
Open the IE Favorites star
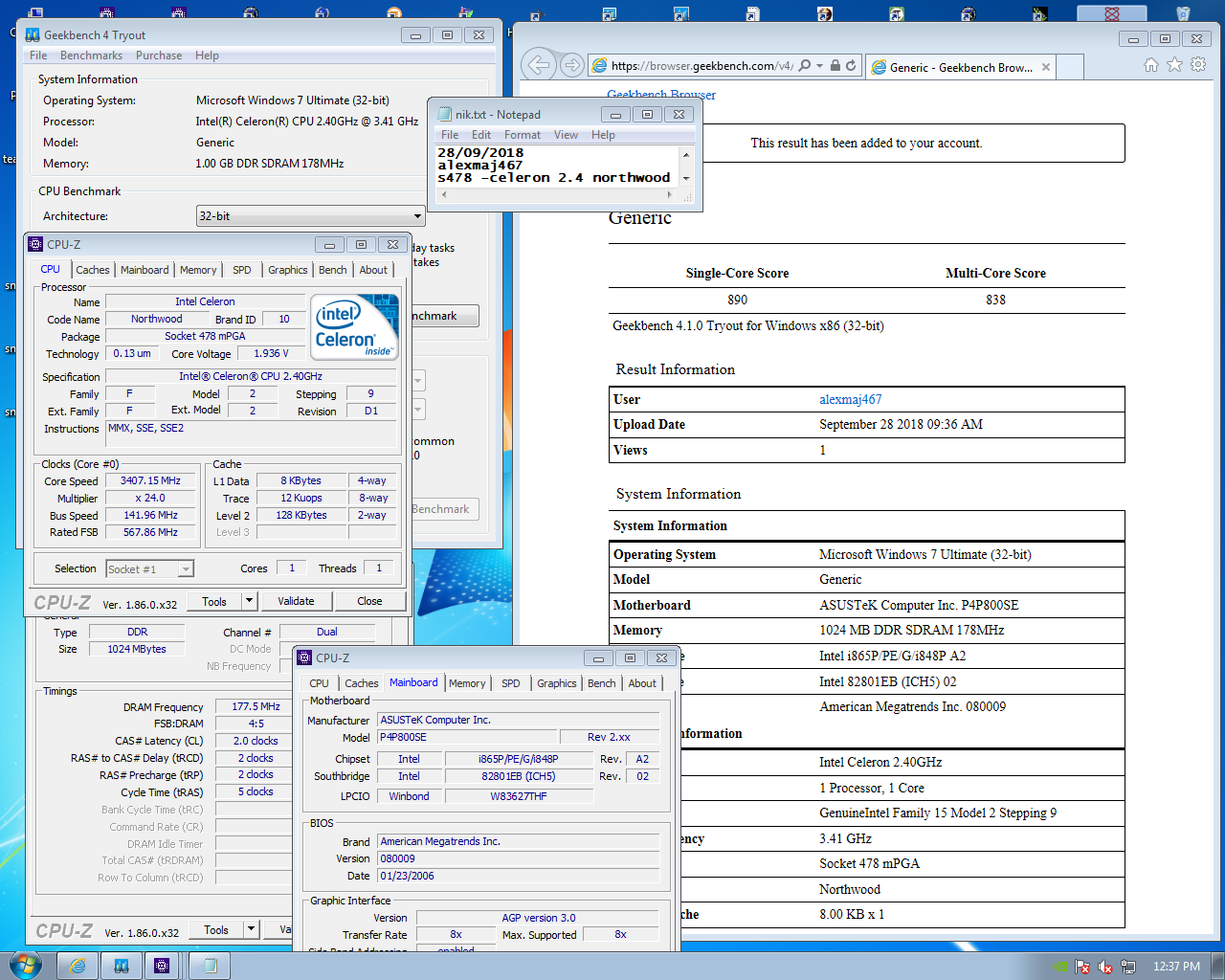[x=1174, y=65]
